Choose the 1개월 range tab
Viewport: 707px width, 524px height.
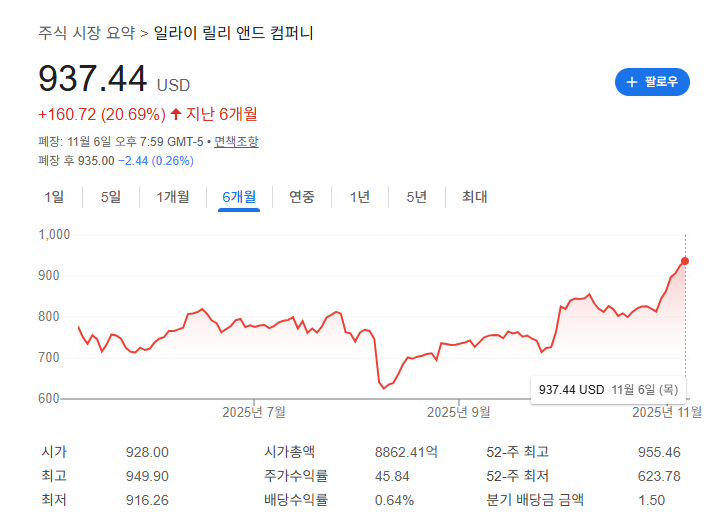(x=173, y=197)
